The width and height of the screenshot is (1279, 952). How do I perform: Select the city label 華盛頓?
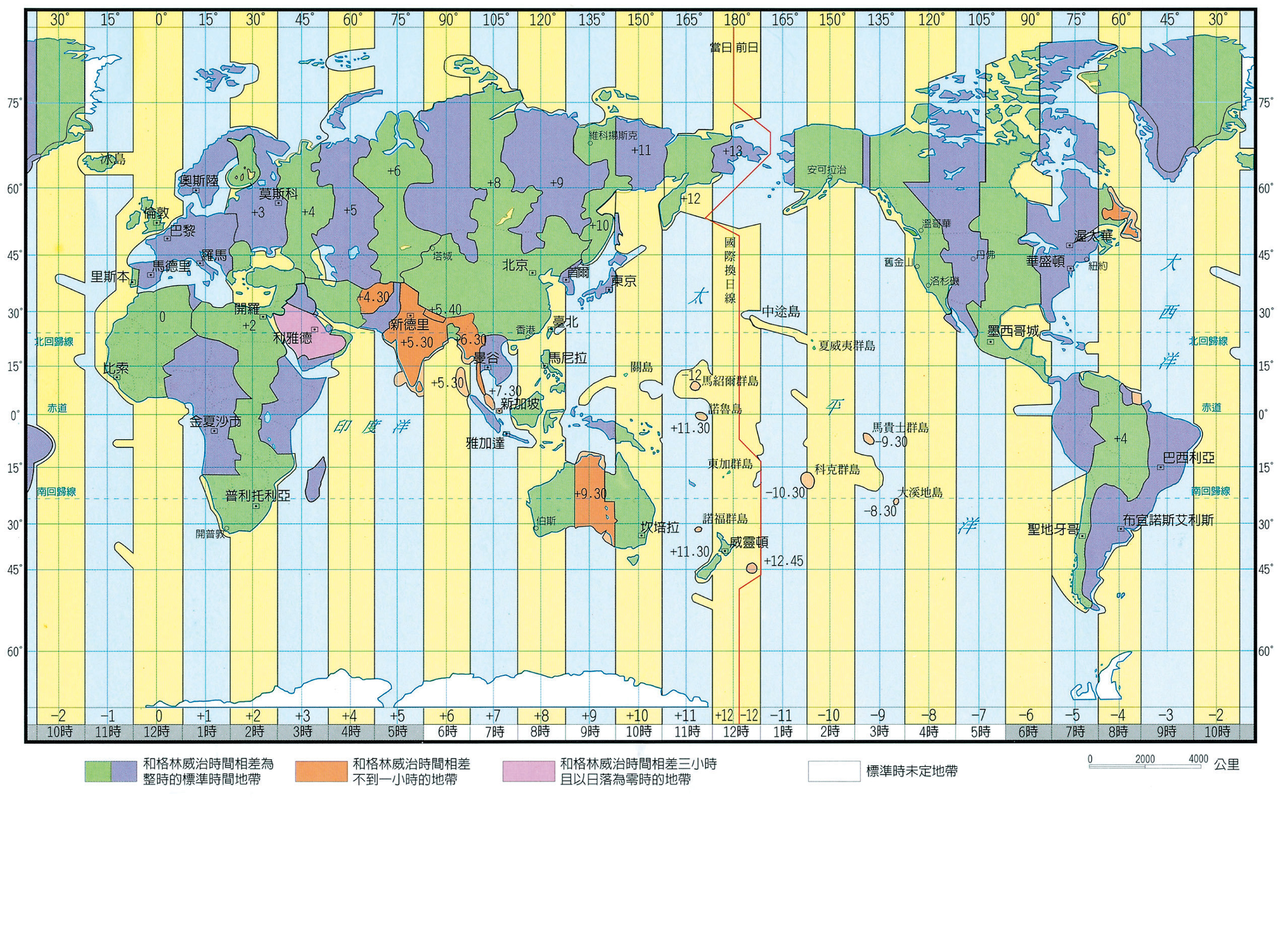point(1046,261)
